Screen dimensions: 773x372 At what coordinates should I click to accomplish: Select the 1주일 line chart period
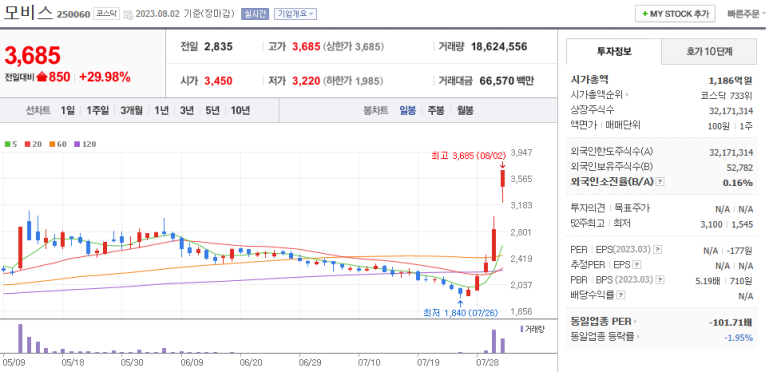97,110
